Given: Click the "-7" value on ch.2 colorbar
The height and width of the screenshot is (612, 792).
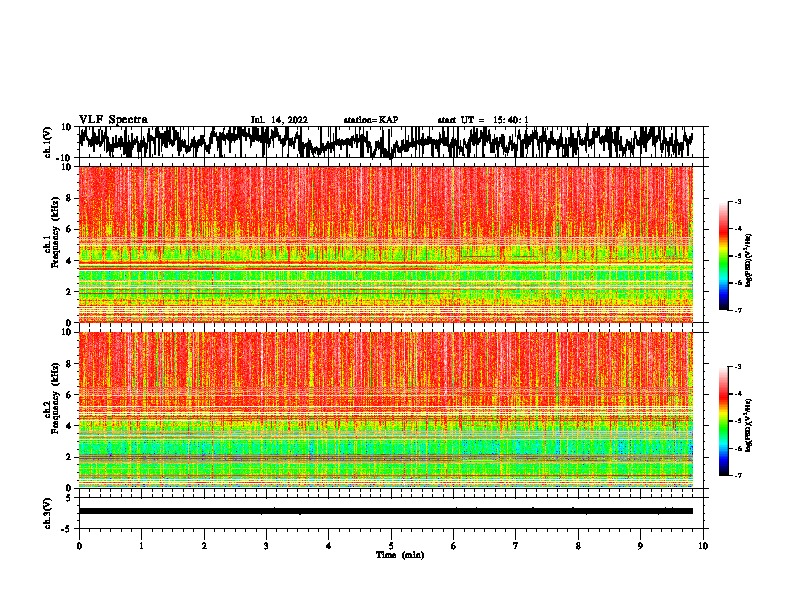Looking at the screenshot, I should [737, 476].
